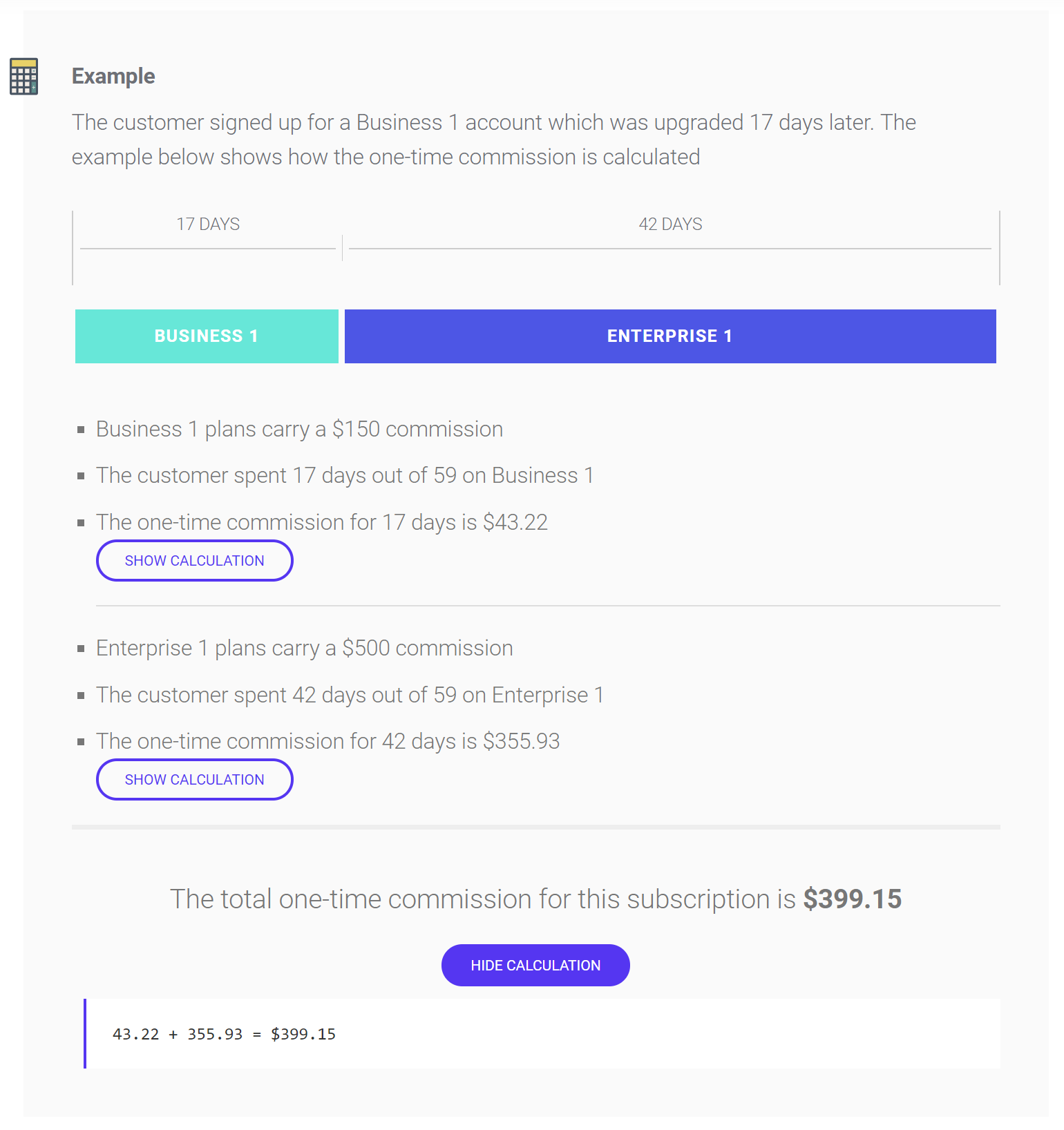This screenshot has height=1130, width=1064.
Task: Click the 42 days out of 59 text
Action: click(x=349, y=695)
